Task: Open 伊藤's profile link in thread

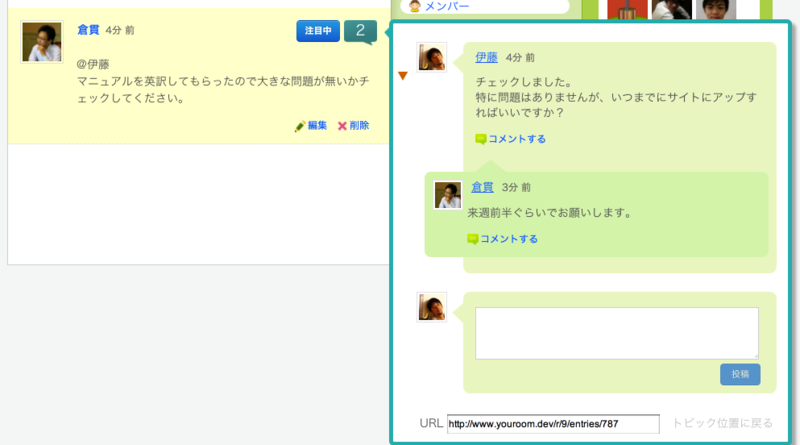Action: pyautogui.click(x=486, y=57)
